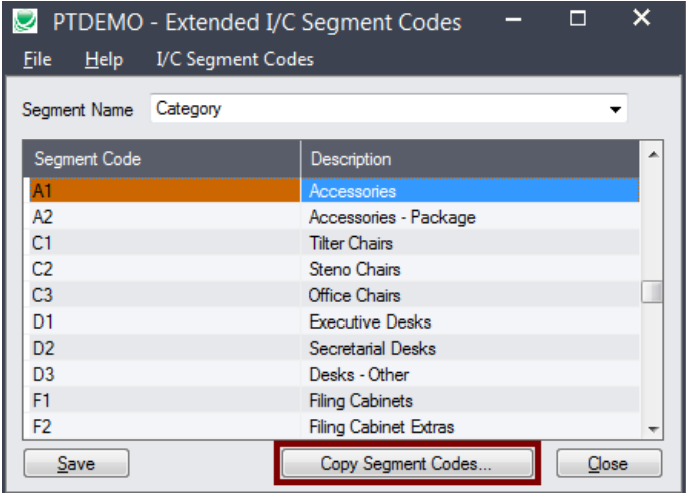Click the PTDEMO application icon in title bar
Viewport: 686px width, 493px height.
[x=25, y=21]
